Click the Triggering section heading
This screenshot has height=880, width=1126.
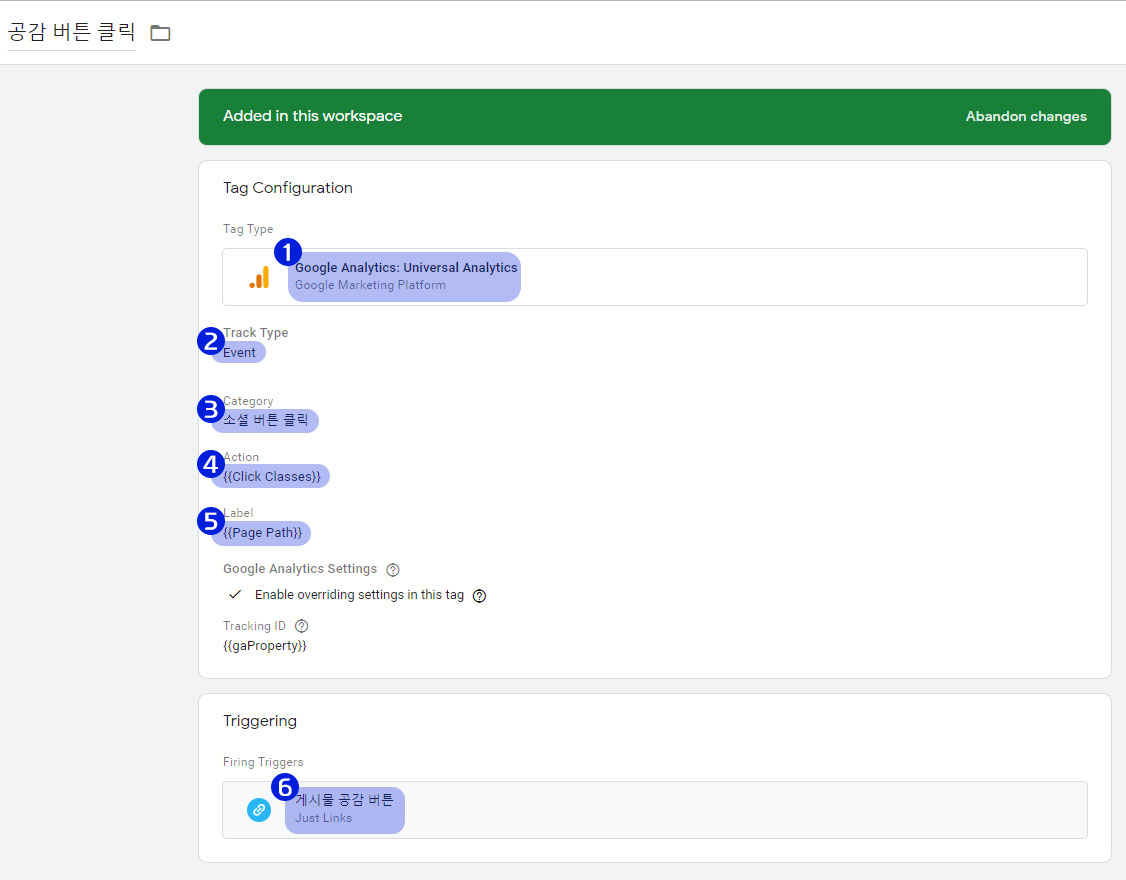coord(259,721)
